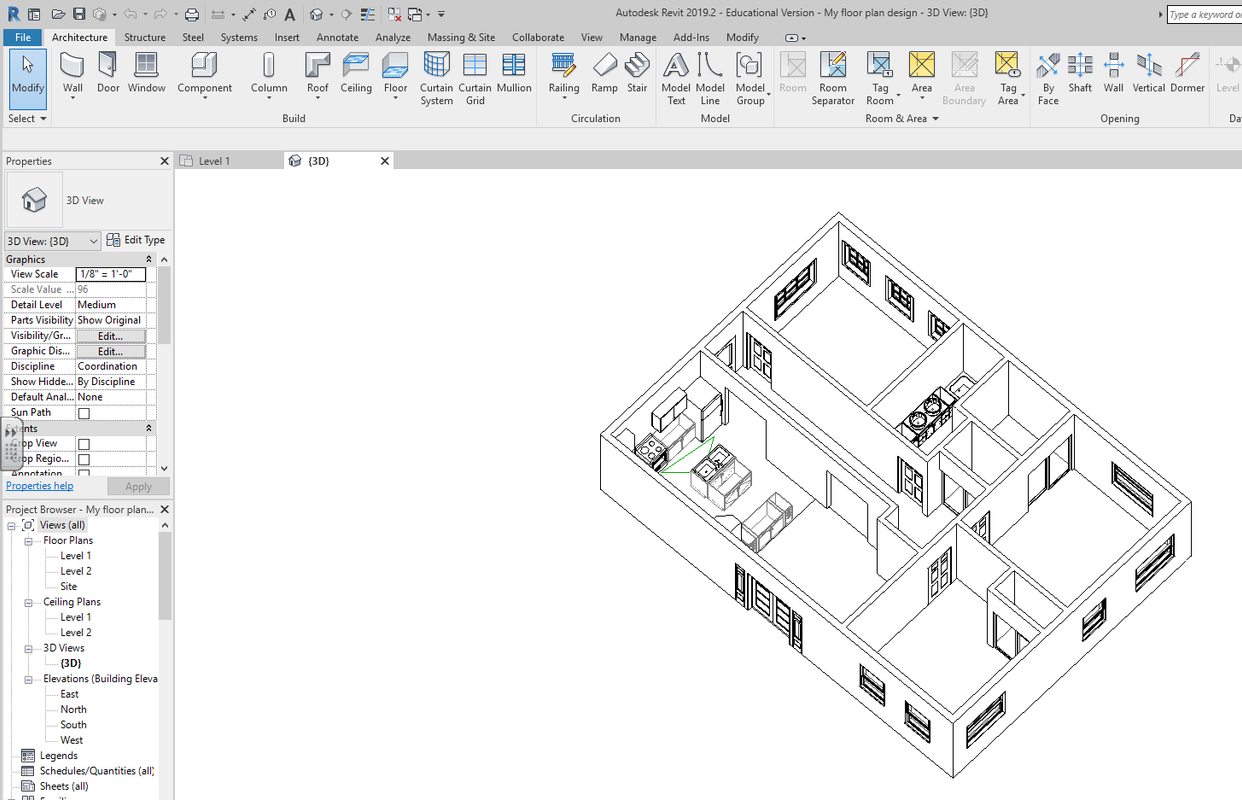Toggle the Crop Region Visible checkbox
The width and height of the screenshot is (1242, 800).
pyautogui.click(x=84, y=460)
